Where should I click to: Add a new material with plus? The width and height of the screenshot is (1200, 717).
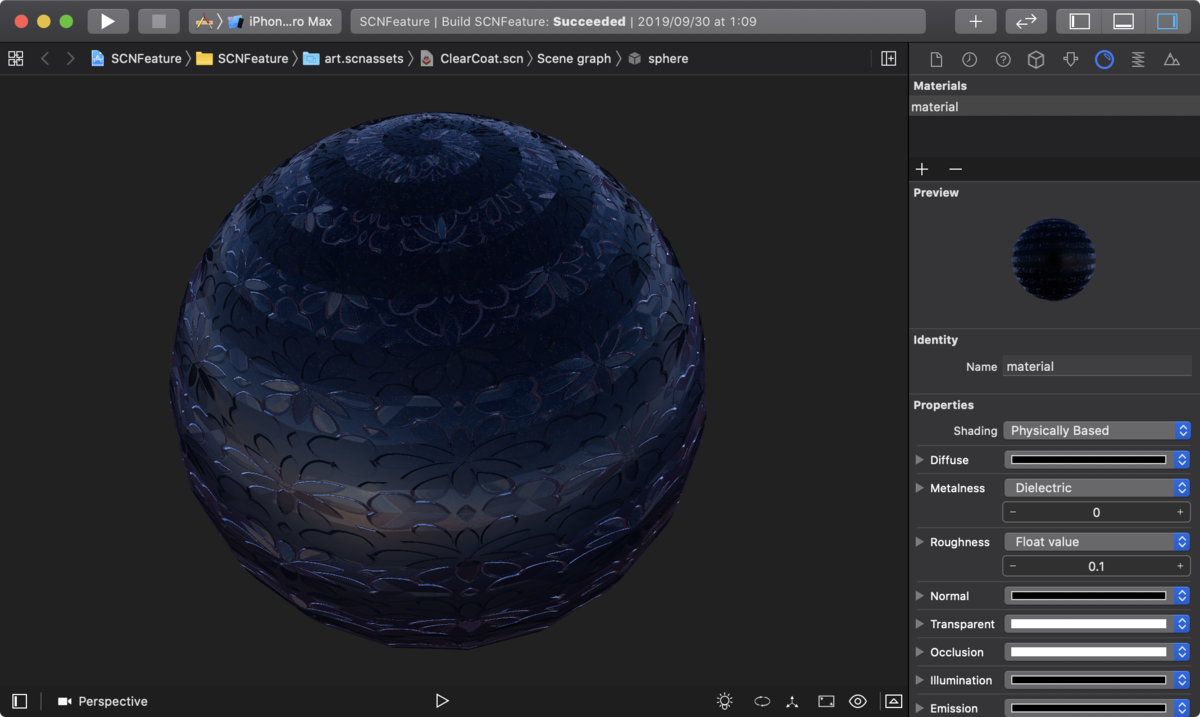coord(922,169)
